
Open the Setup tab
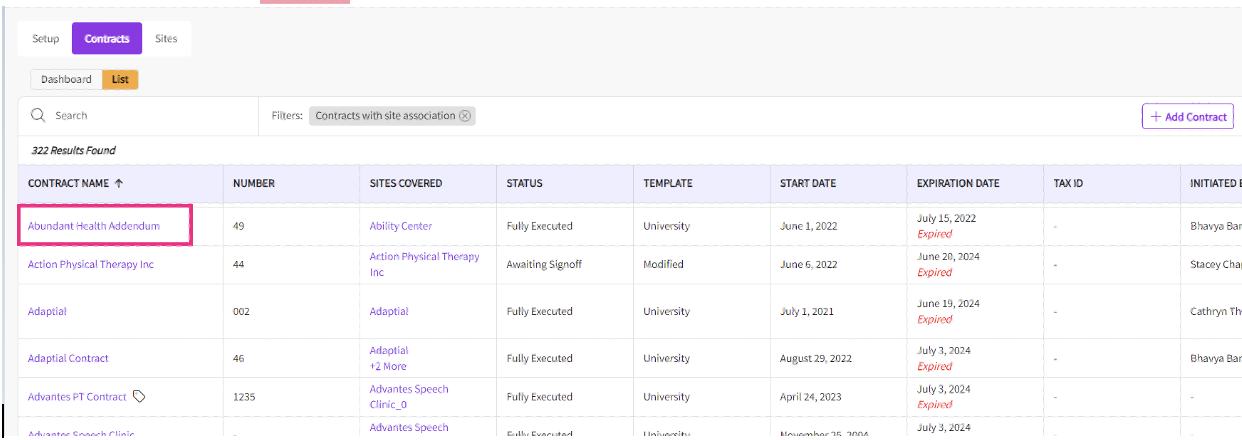[x=46, y=39]
